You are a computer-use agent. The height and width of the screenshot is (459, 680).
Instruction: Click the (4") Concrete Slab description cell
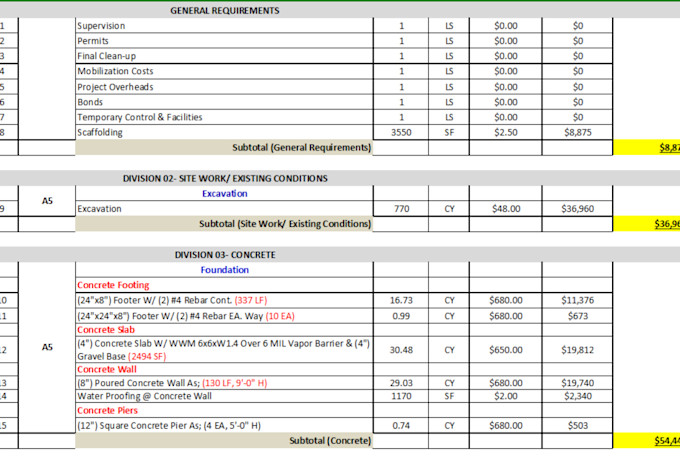point(224,350)
